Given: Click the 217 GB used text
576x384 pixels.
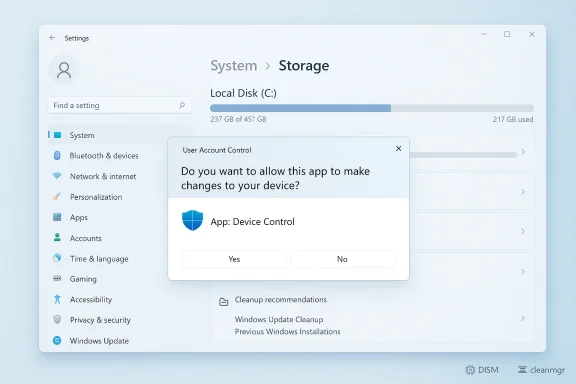Looking at the screenshot, I should point(513,119).
